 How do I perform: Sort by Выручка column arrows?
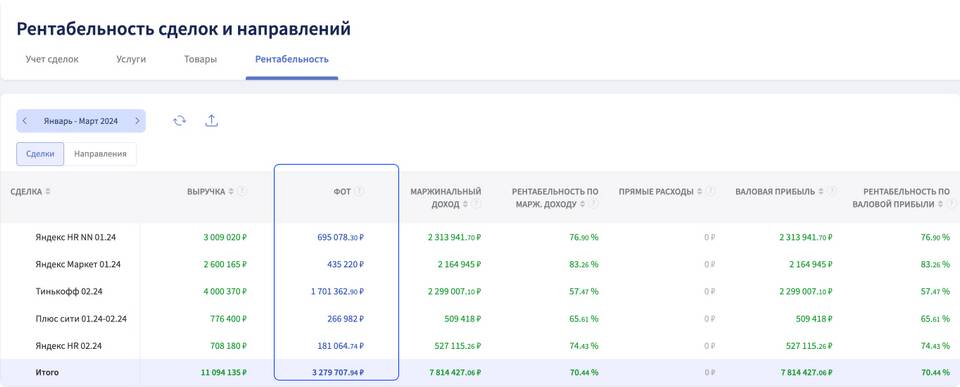[x=231, y=192]
